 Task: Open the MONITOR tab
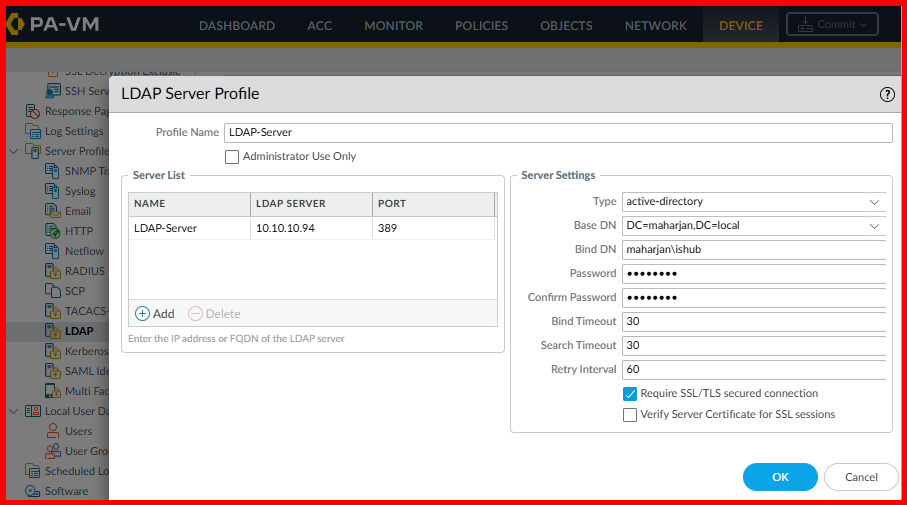click(x=393, y=25)
